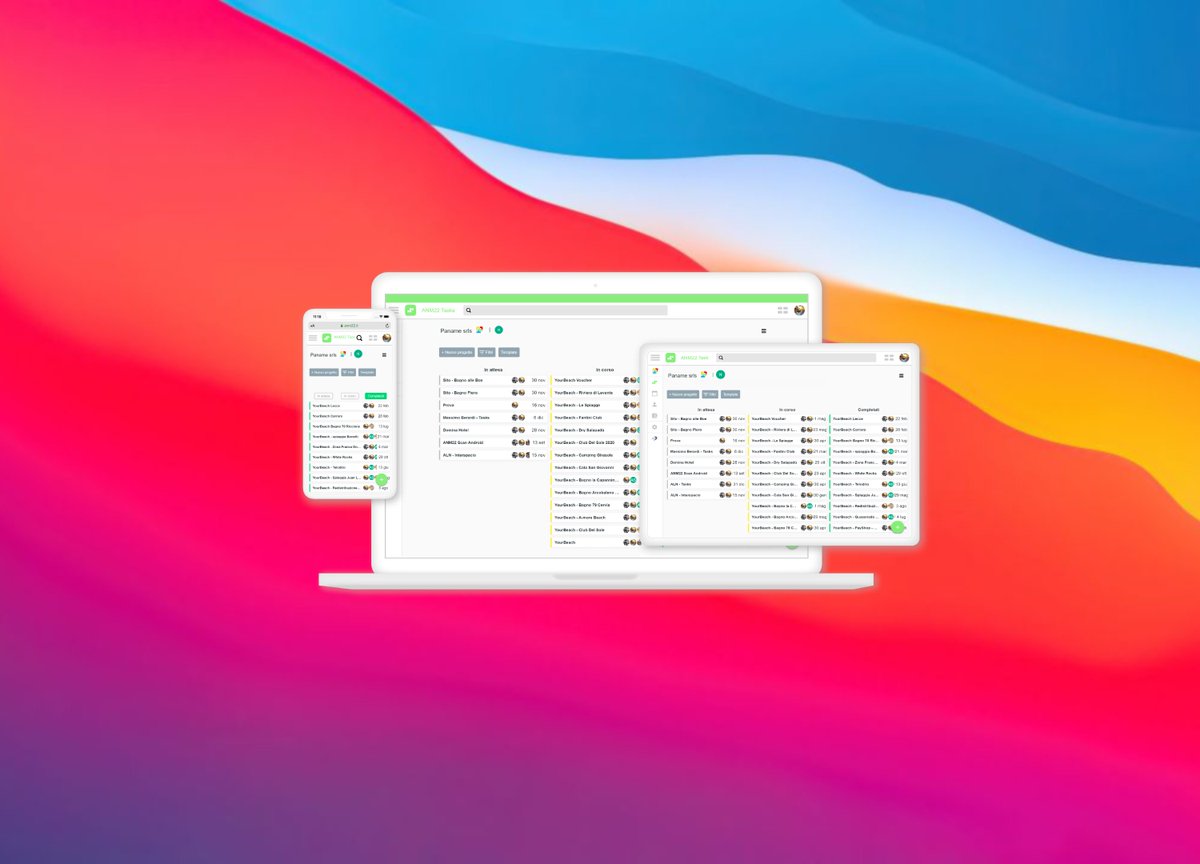Screen dimensions: 1200x864
Task: Open "YourBeach Lecce" in the tablet Completati column
Action: [x=868, y=419]
